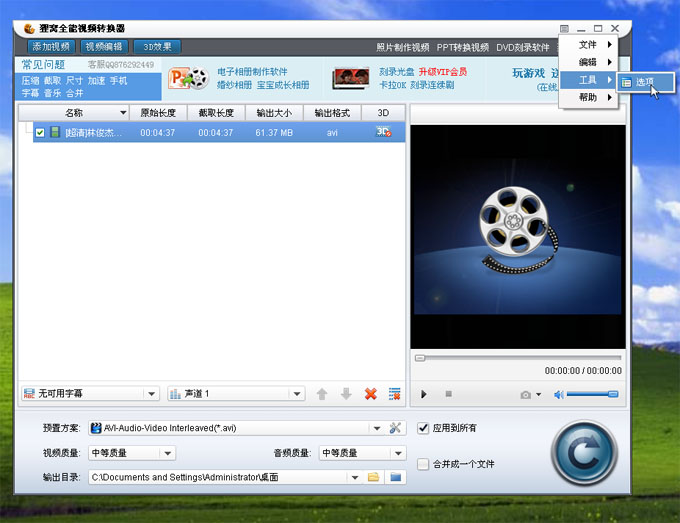Sort by the 输出大小 column header
Viewport: 680px width, 523px height.
[x=274, y=113]
